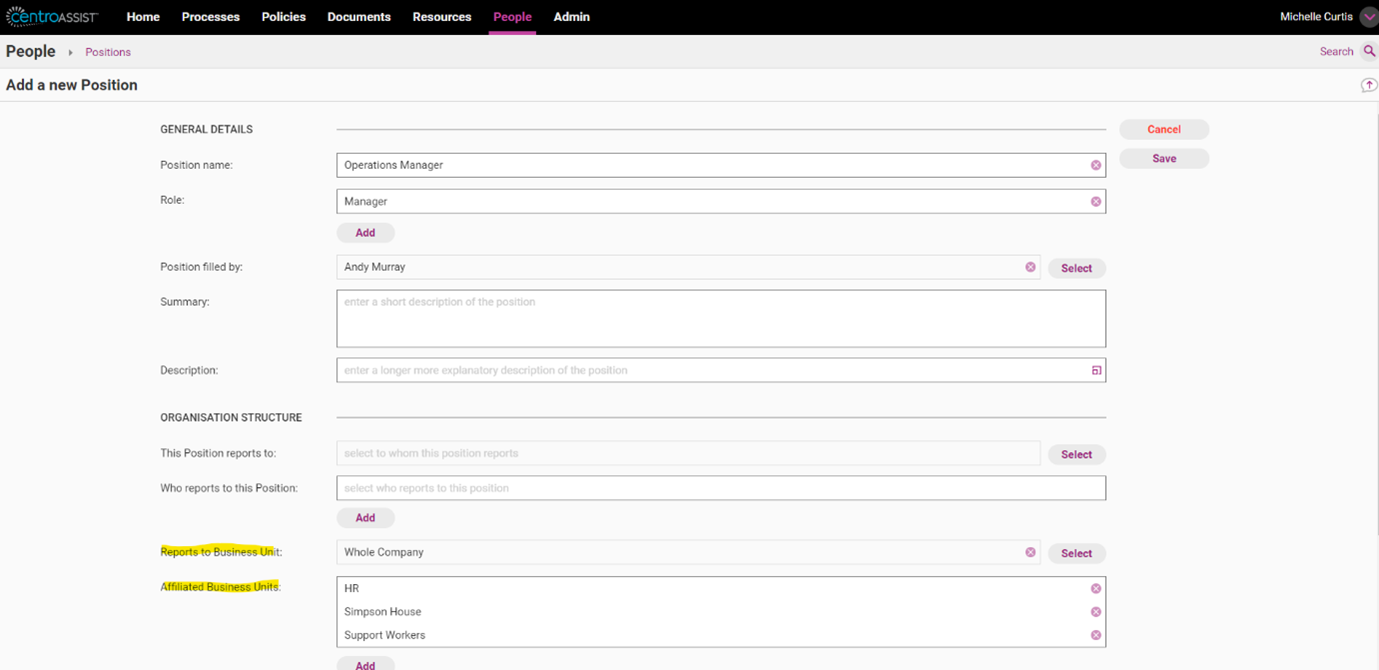Image resolution: width=1379 pixels, height=670 pixels.
Task: Remove Simpson House affiliated unit
Action: click(1096, 612)
